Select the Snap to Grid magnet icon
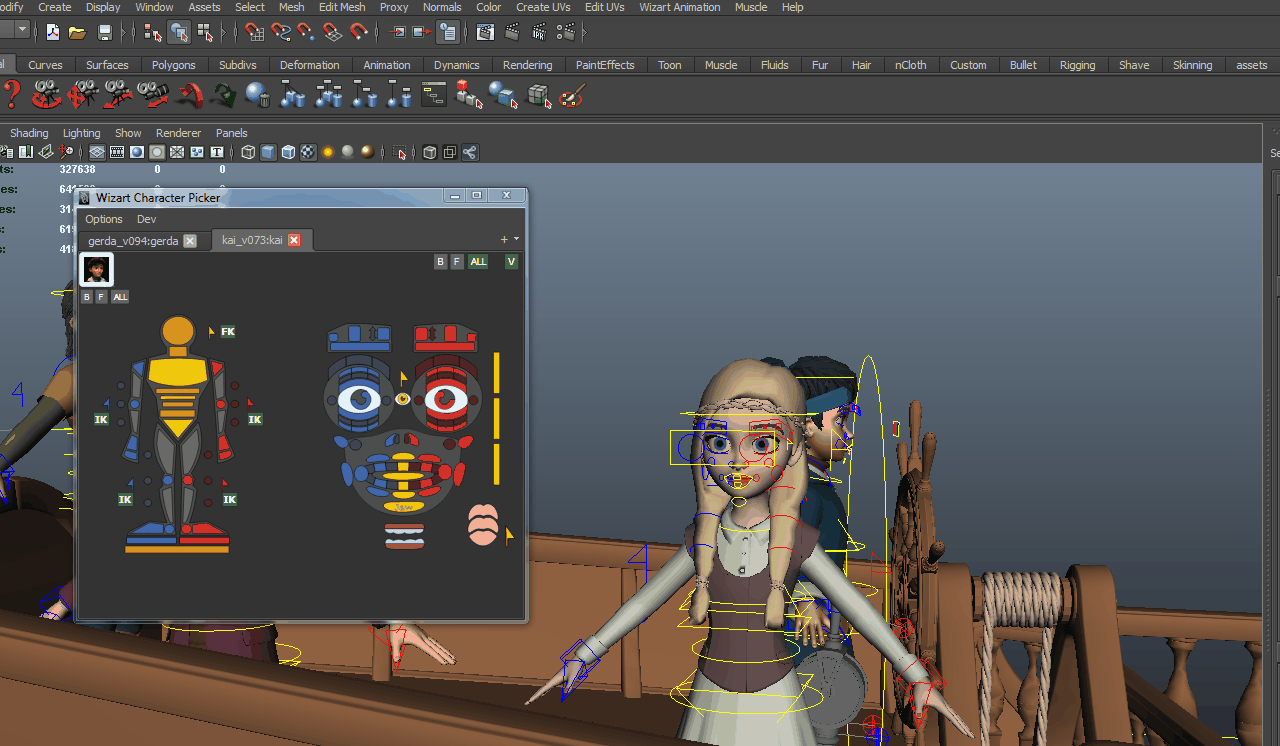 [x=253, y=33]
